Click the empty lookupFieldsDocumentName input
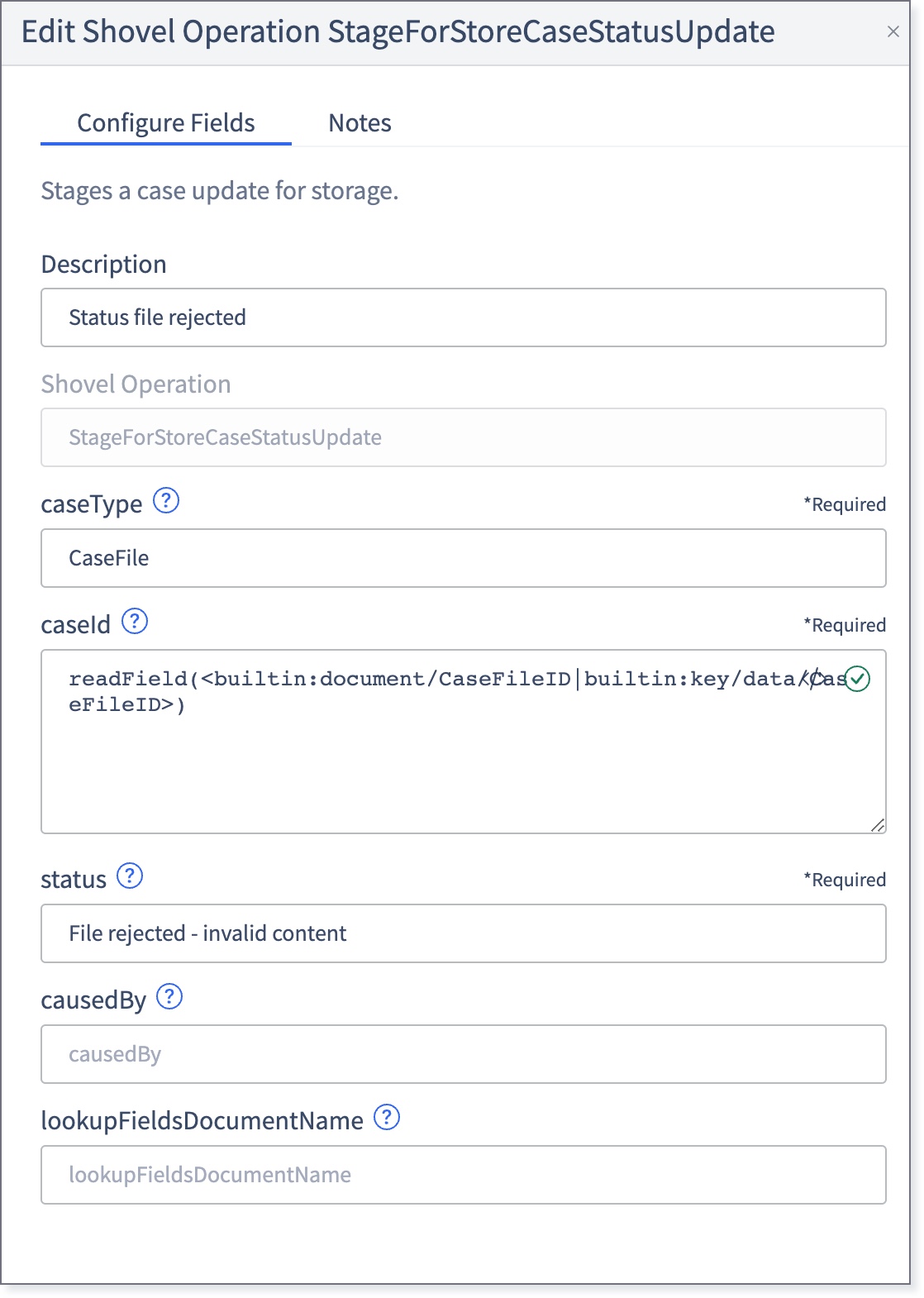Screen dimensions: 924x1298 click(464, 1175)
